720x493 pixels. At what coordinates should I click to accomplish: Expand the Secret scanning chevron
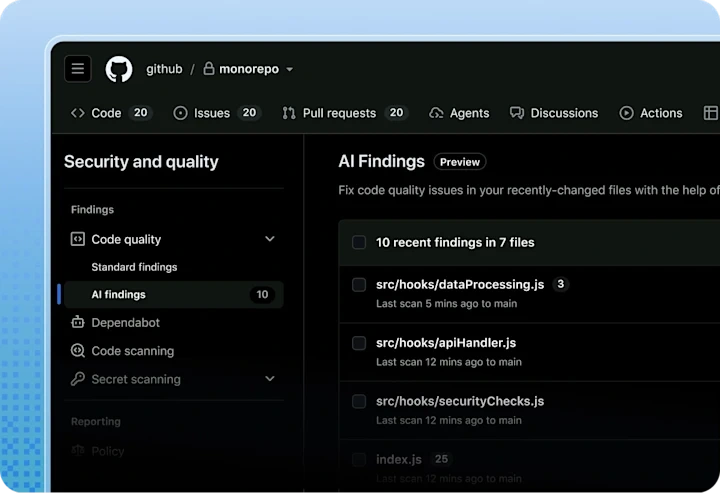tap(270, 379)
